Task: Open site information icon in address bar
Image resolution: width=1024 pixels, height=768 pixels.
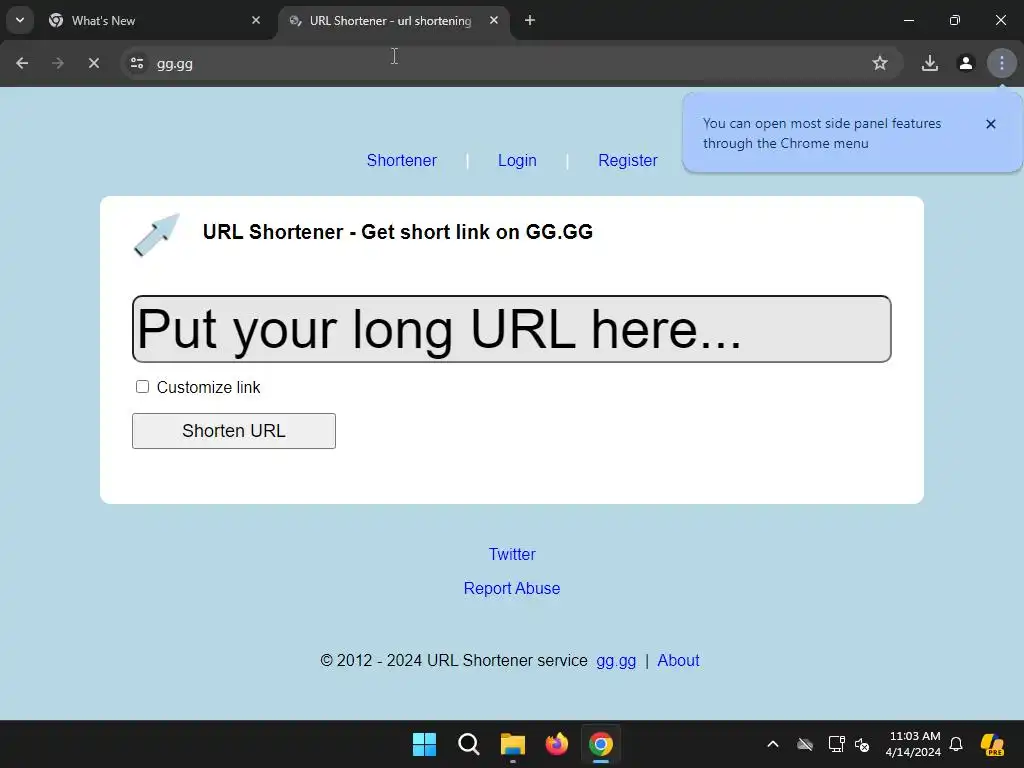Action: [137, 63]
